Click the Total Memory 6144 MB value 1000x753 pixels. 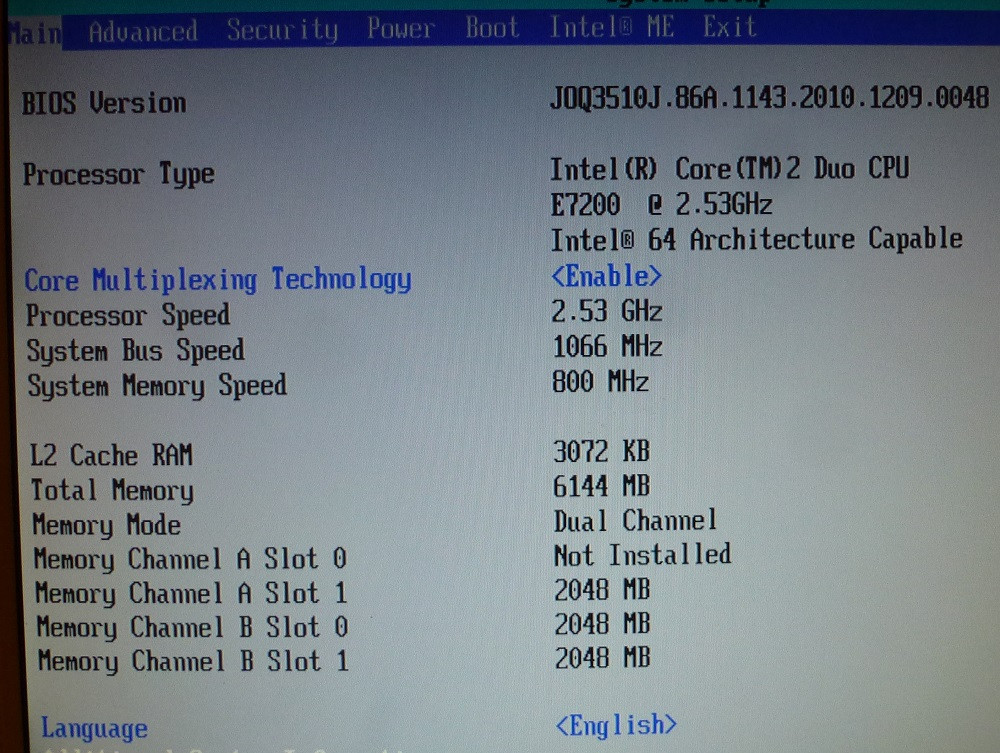[x=601, y=486]
